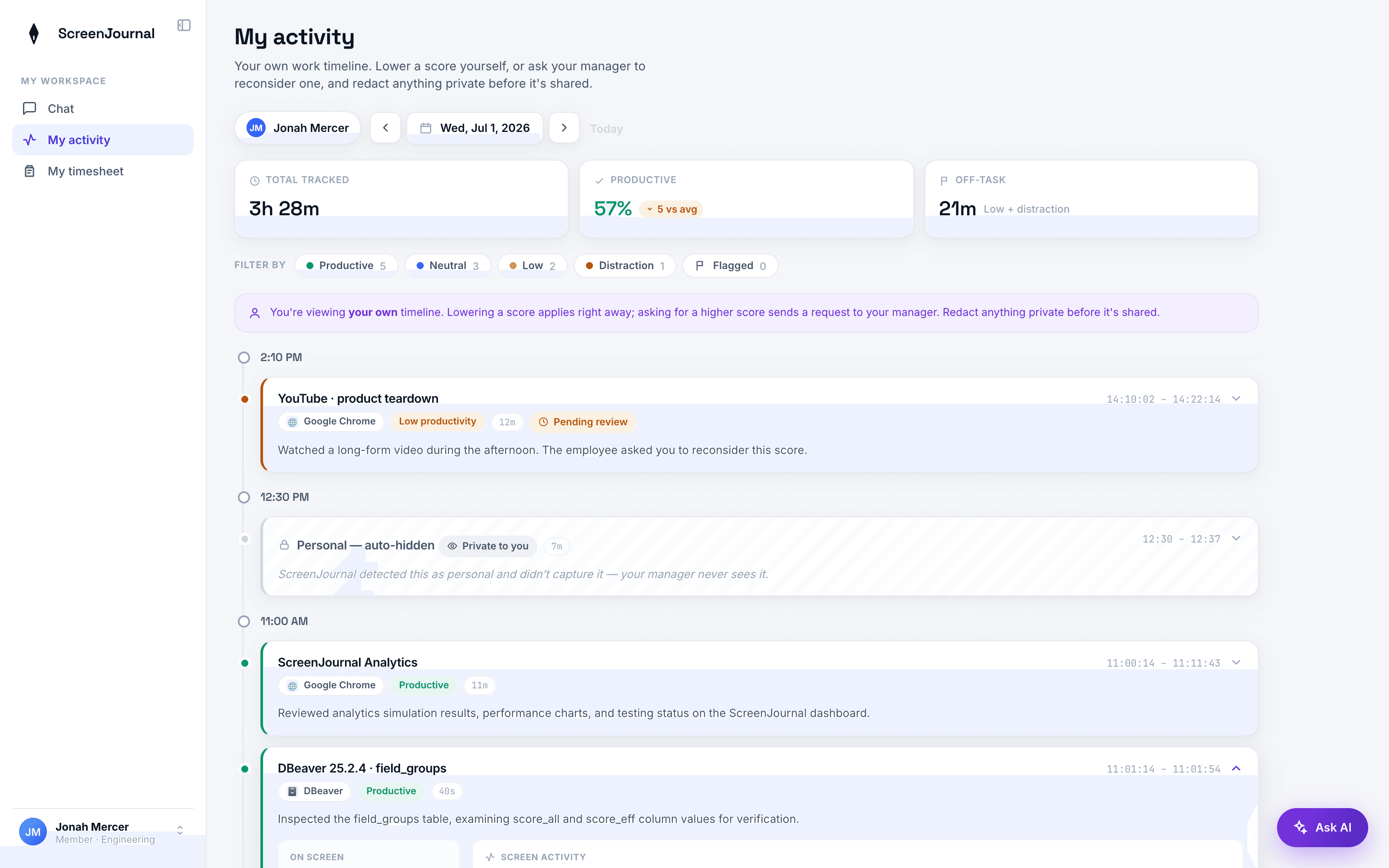Click the Screen Activity pulse icon
The image size is (1389, 868).
[x=490, y=857]
